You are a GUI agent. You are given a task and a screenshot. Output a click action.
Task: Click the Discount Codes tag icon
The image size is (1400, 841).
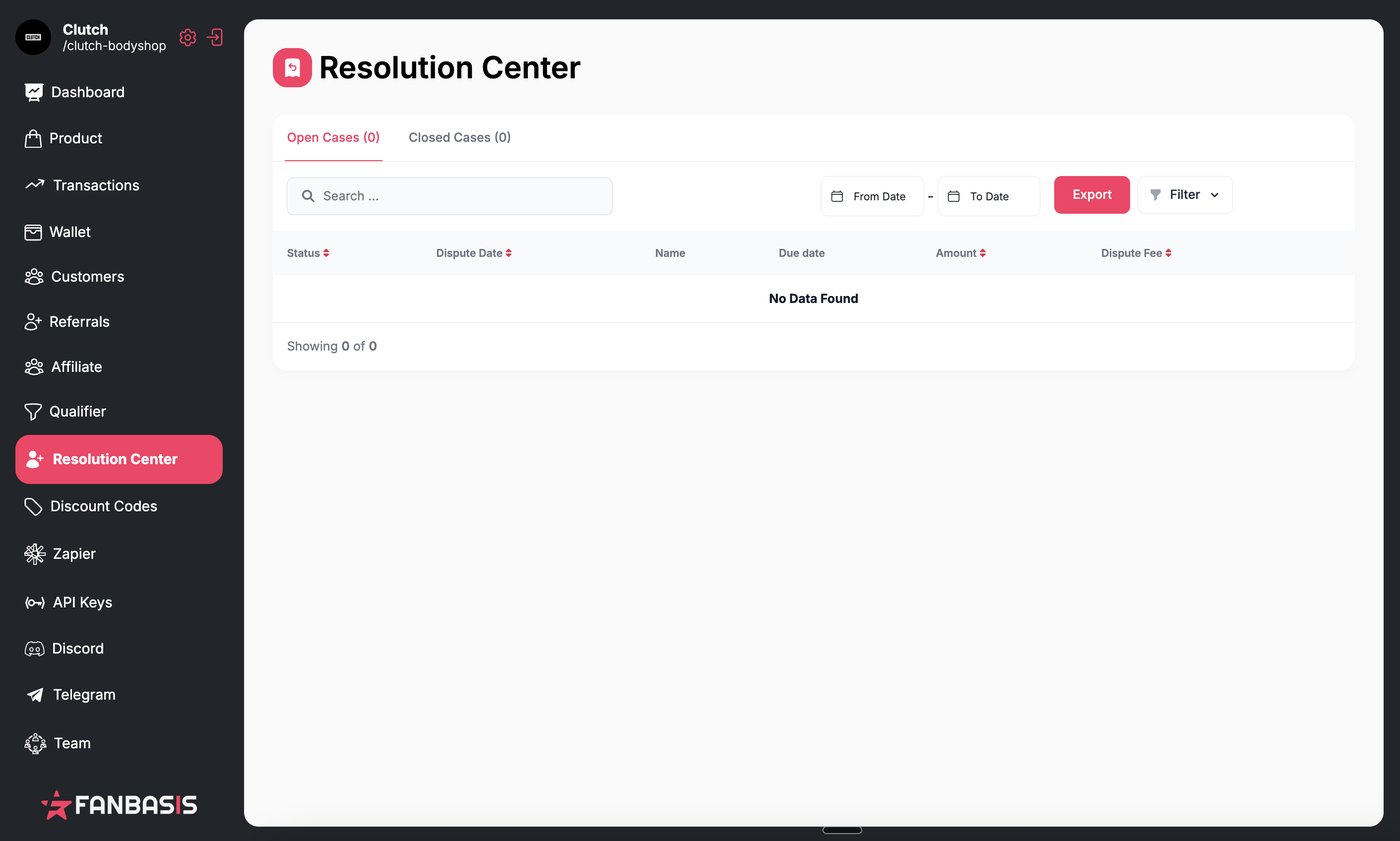point(34,506)
